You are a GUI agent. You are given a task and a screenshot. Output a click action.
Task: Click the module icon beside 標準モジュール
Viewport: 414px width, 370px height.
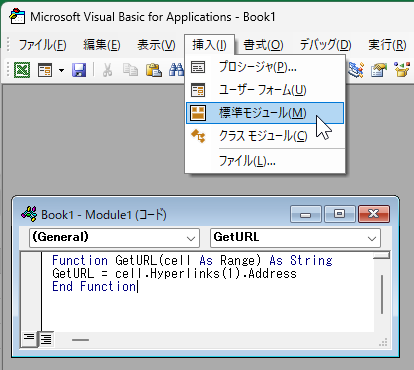coord(198,113)
